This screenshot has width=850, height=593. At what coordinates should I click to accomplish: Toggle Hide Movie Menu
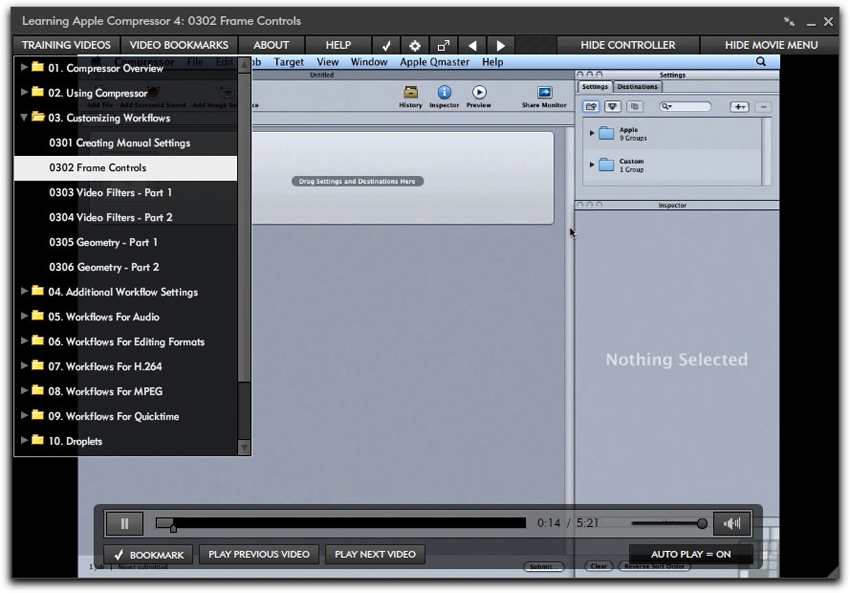pos(771,46)
